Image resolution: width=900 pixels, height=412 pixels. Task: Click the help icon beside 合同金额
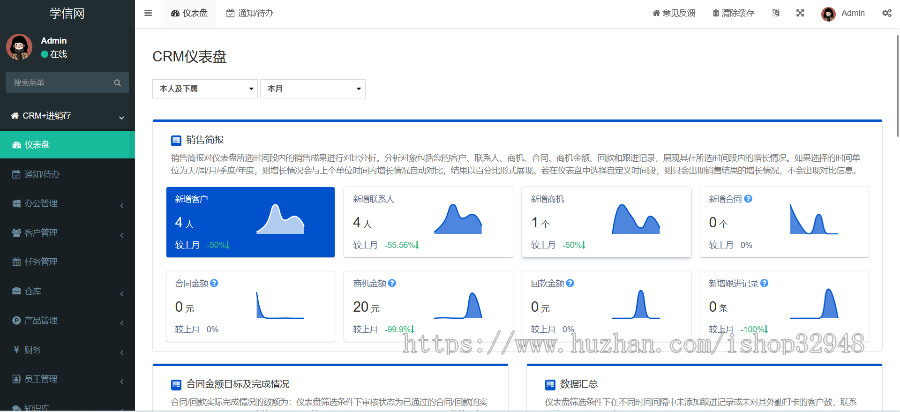click(x=214, y=283)
